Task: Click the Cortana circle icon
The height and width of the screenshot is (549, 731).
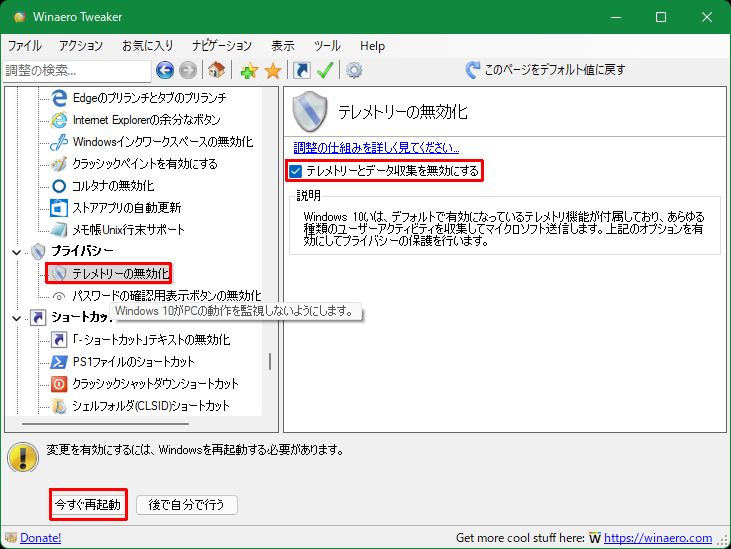Action: 59,186
